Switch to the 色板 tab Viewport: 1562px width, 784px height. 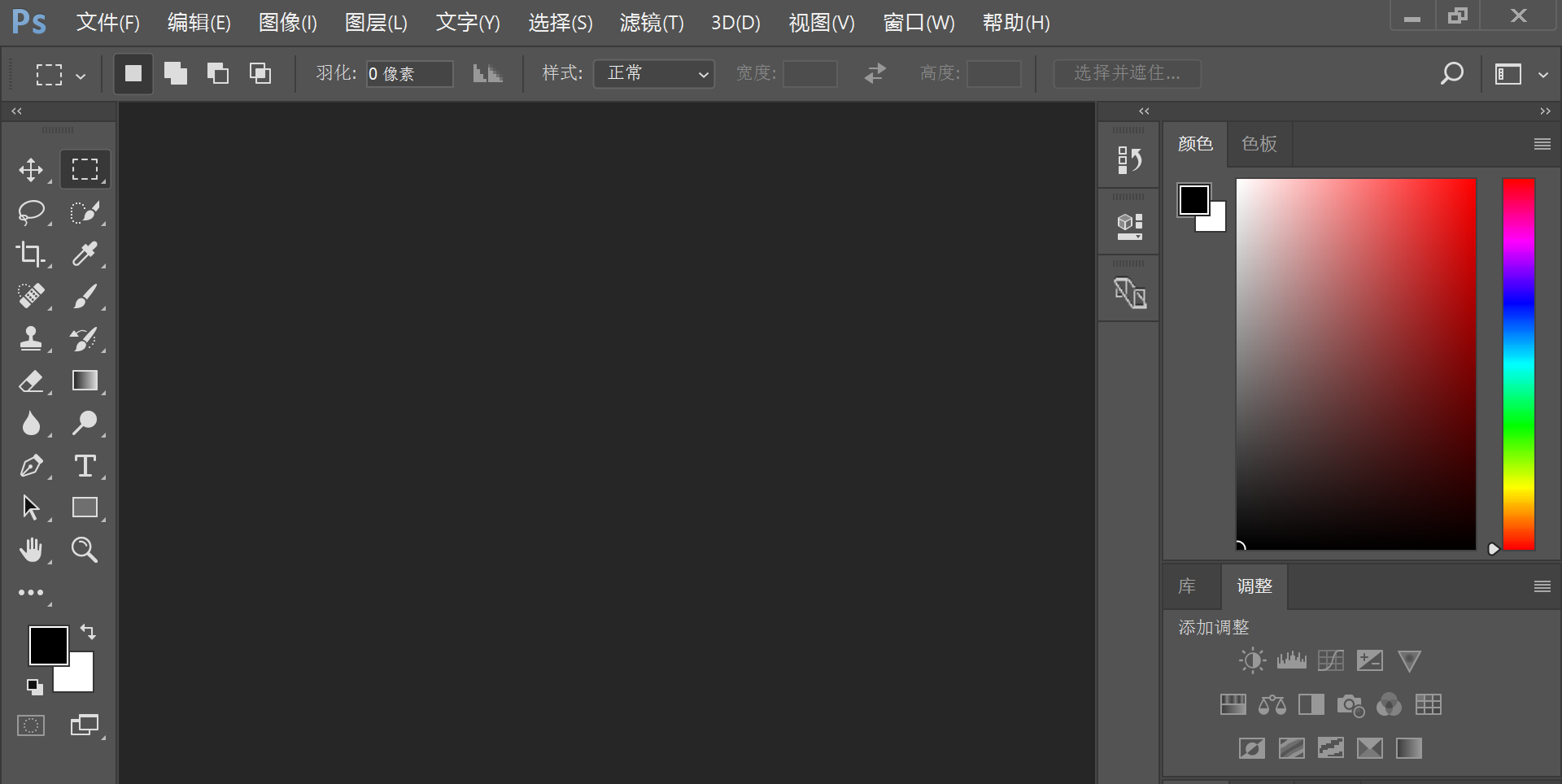[x=1258, y=144]
